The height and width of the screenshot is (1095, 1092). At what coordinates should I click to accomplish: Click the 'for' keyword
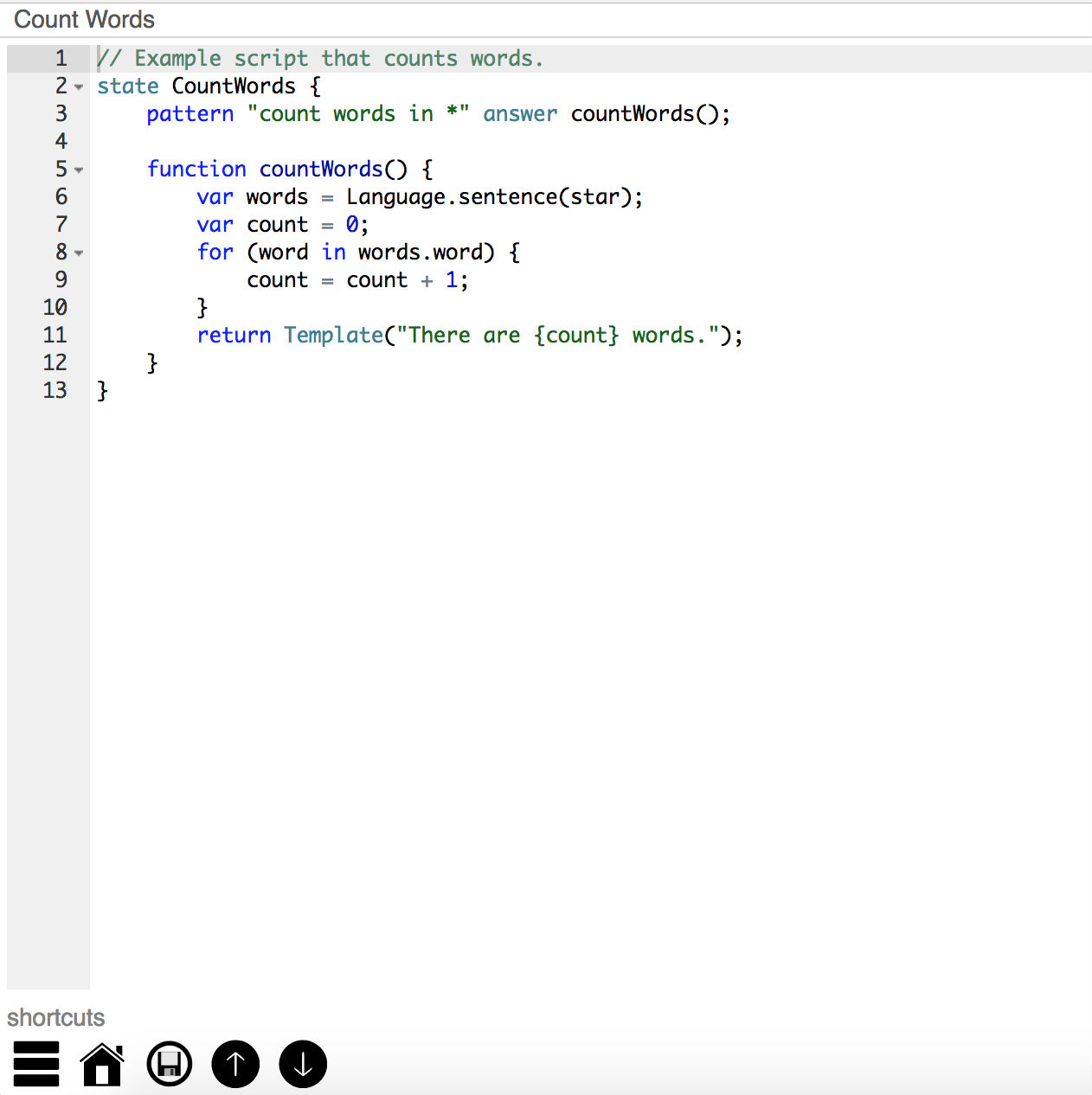(x=215, y=252)
